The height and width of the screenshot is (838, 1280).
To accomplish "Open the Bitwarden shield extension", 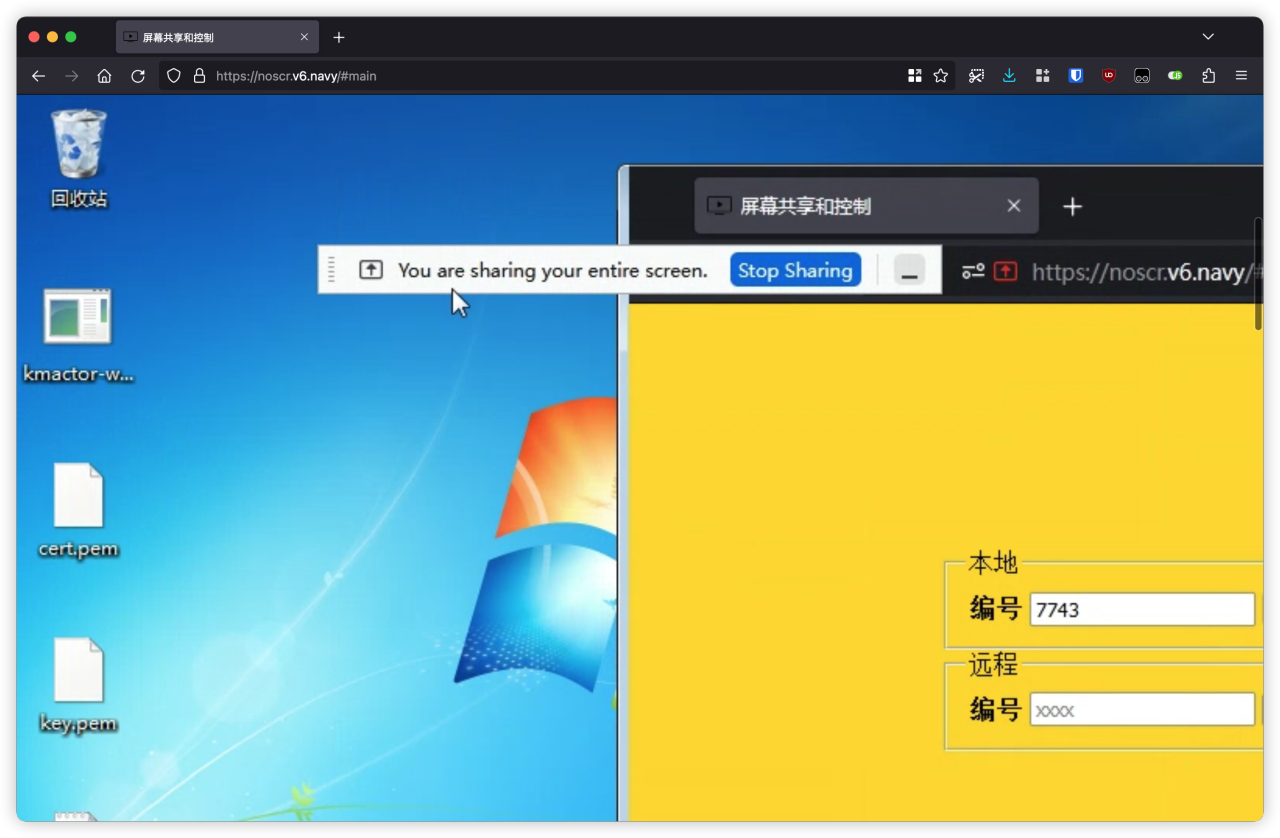I will pyautogui.click(x=1076, y=76).
